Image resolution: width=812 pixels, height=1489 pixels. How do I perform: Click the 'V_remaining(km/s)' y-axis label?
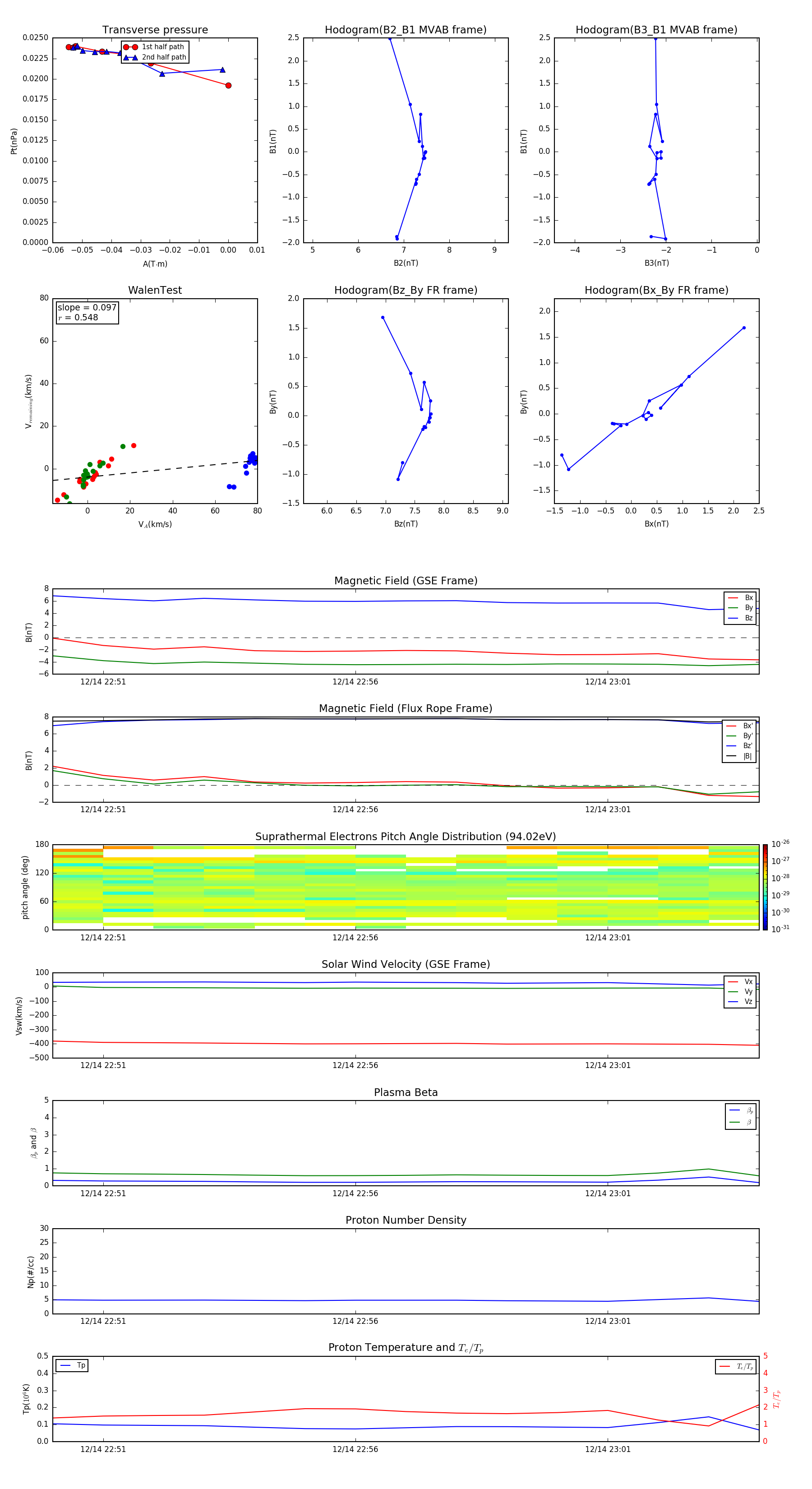click(x=28, y=401)
